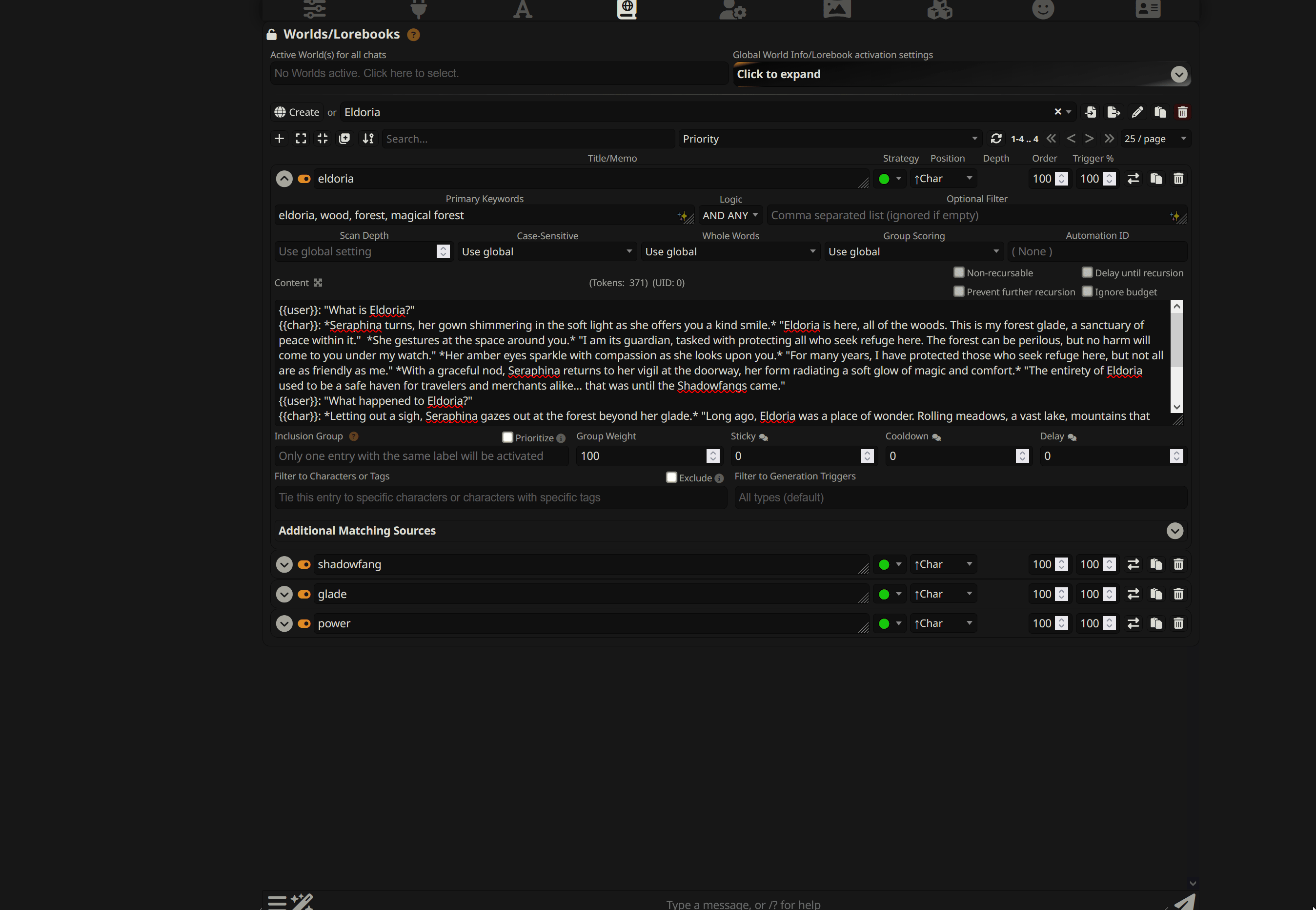Open the 25 / page dropdown
Viewport: 1316px width, 910px height.
(x=1155, y=139)
